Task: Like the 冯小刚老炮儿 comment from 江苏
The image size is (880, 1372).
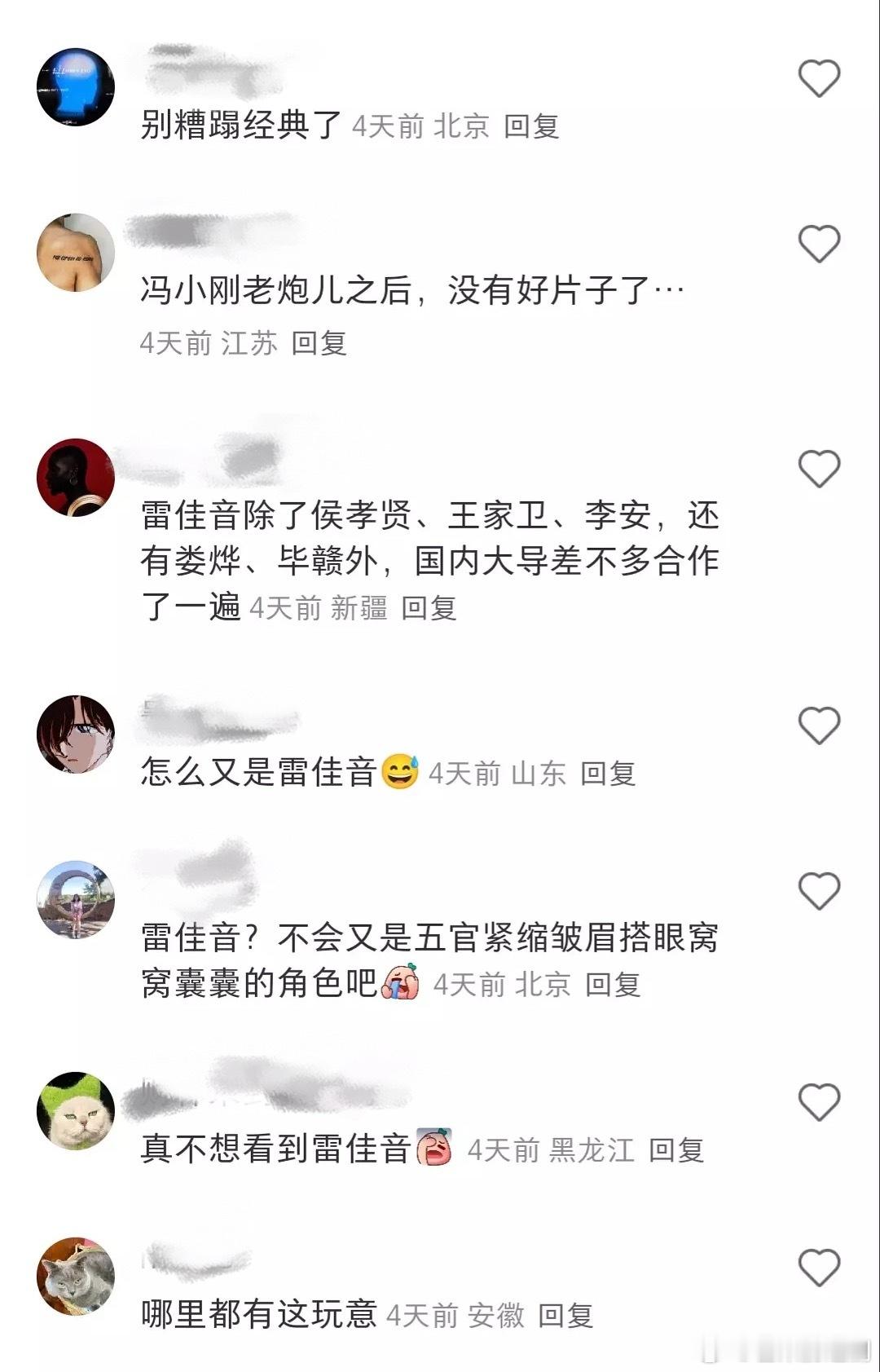Action: 819,244
